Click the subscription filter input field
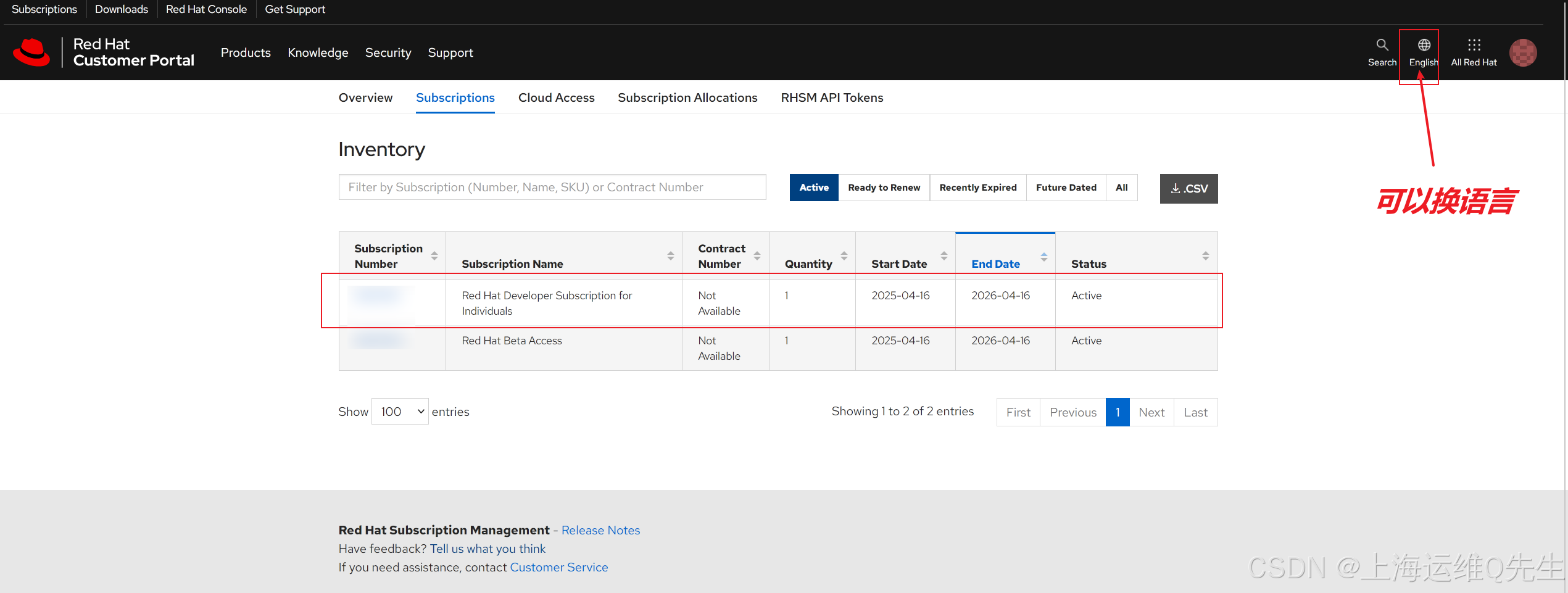 pos(552,187)
